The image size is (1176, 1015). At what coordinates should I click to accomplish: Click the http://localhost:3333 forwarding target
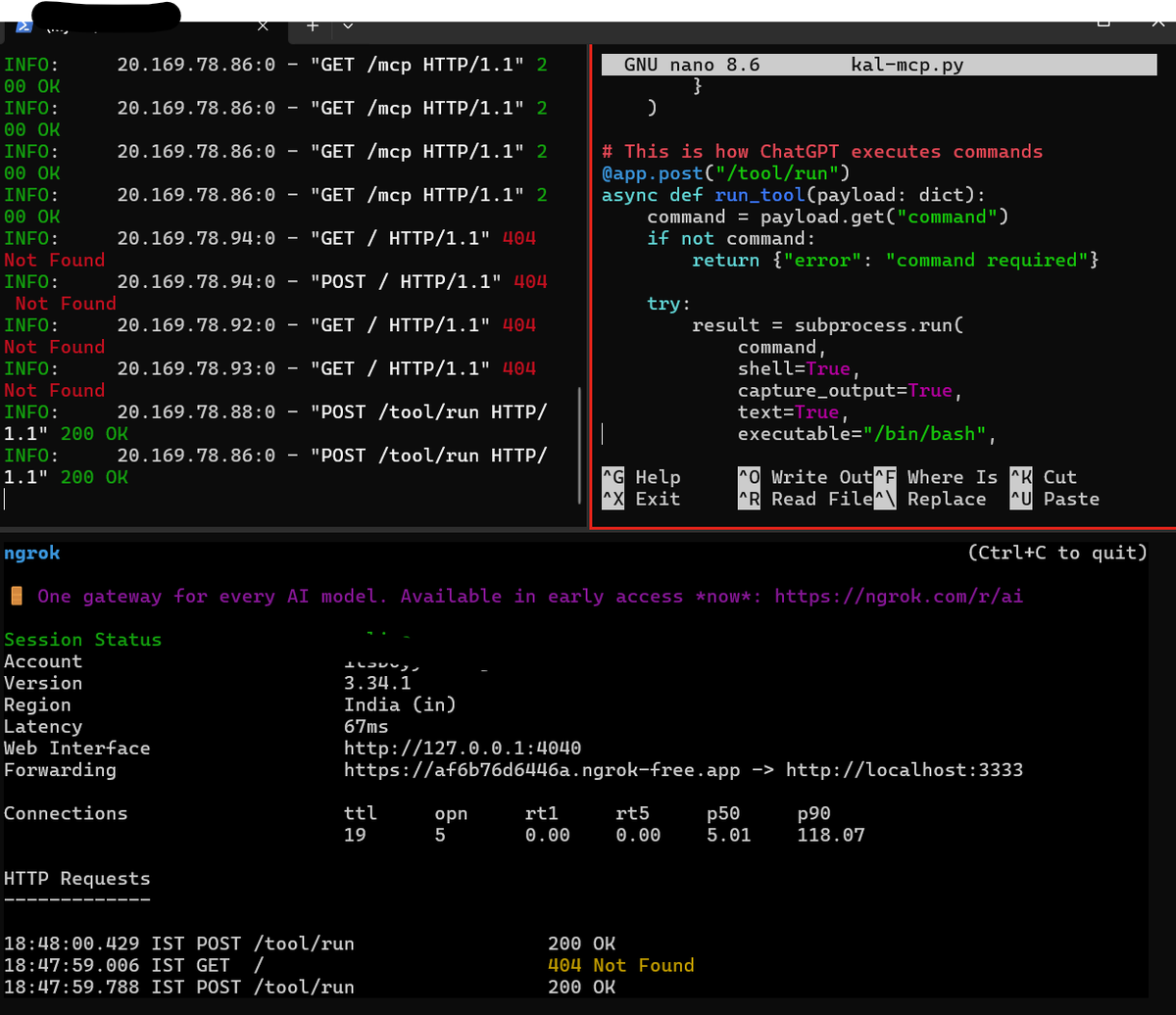click(905, 770)
